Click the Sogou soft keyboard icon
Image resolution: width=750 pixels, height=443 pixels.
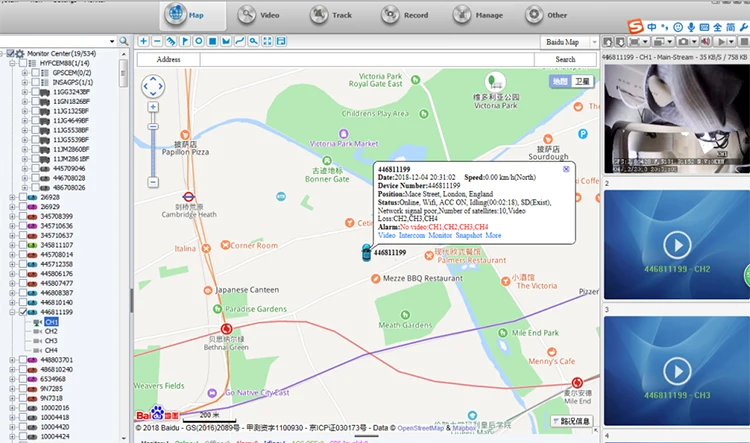pos(704,27)
